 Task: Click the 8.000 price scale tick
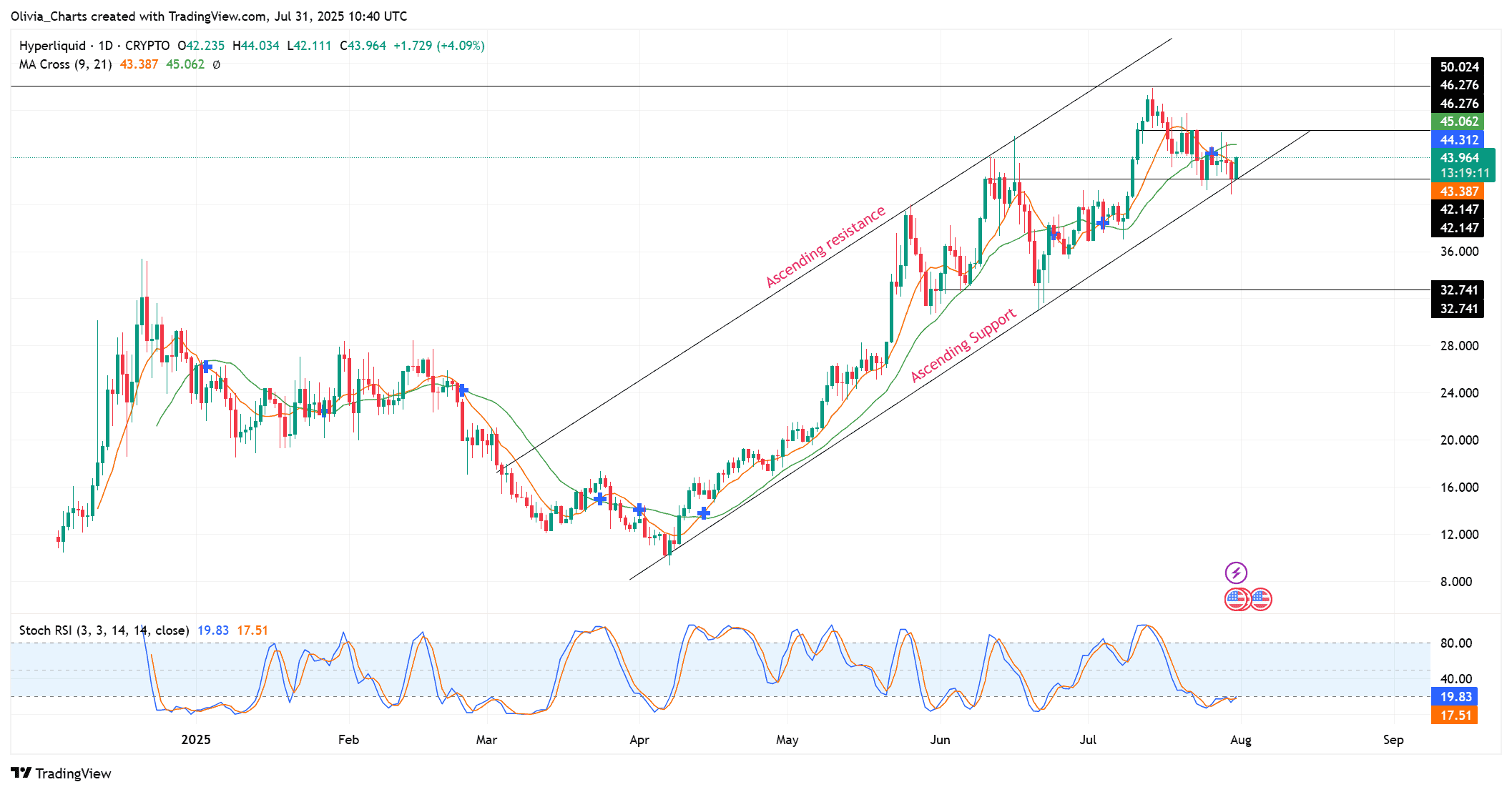point(1456,582)
